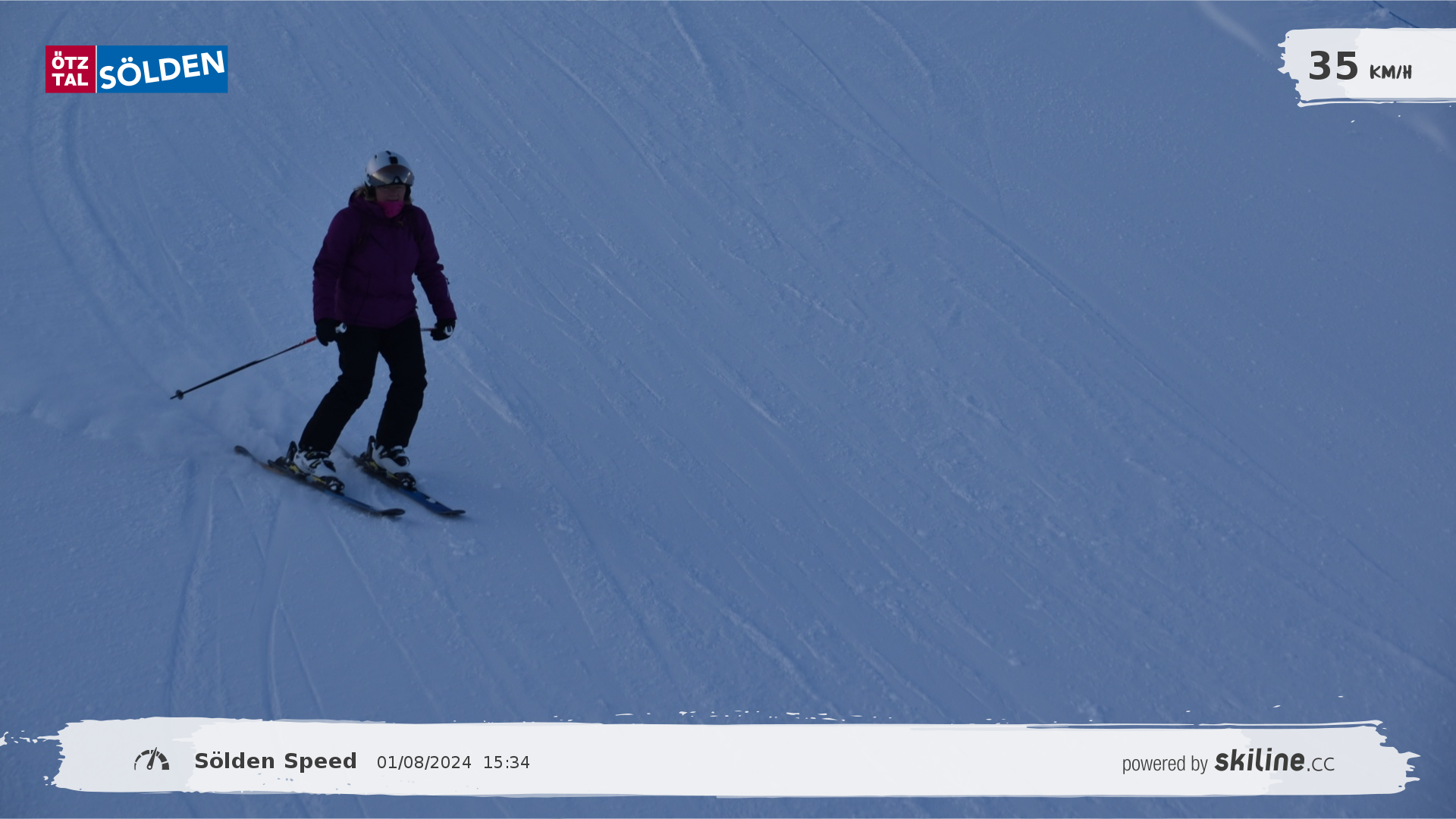Click the blue Sölden logo
Viewport: 1456px width, 819px height.
click(162, 69)
